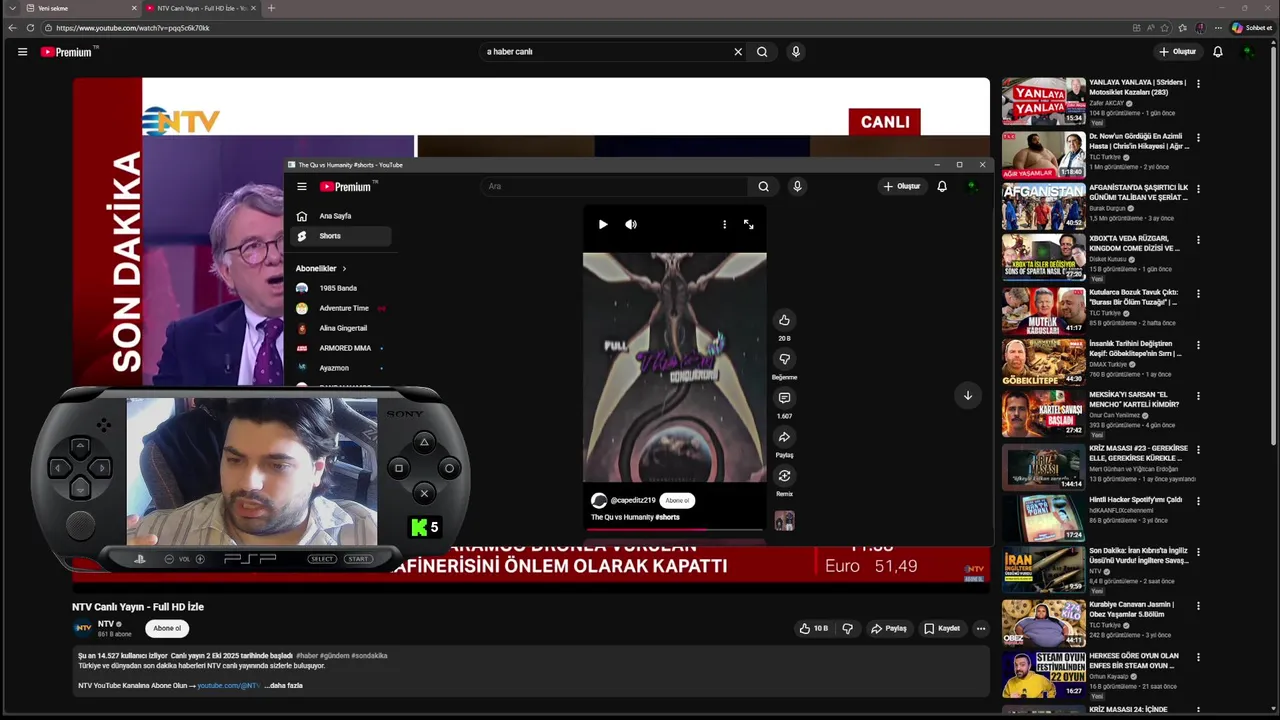The width and height of the screenshot is (1280, 720).
Task: Run search with the magnifier button
Action: (762, 52)
